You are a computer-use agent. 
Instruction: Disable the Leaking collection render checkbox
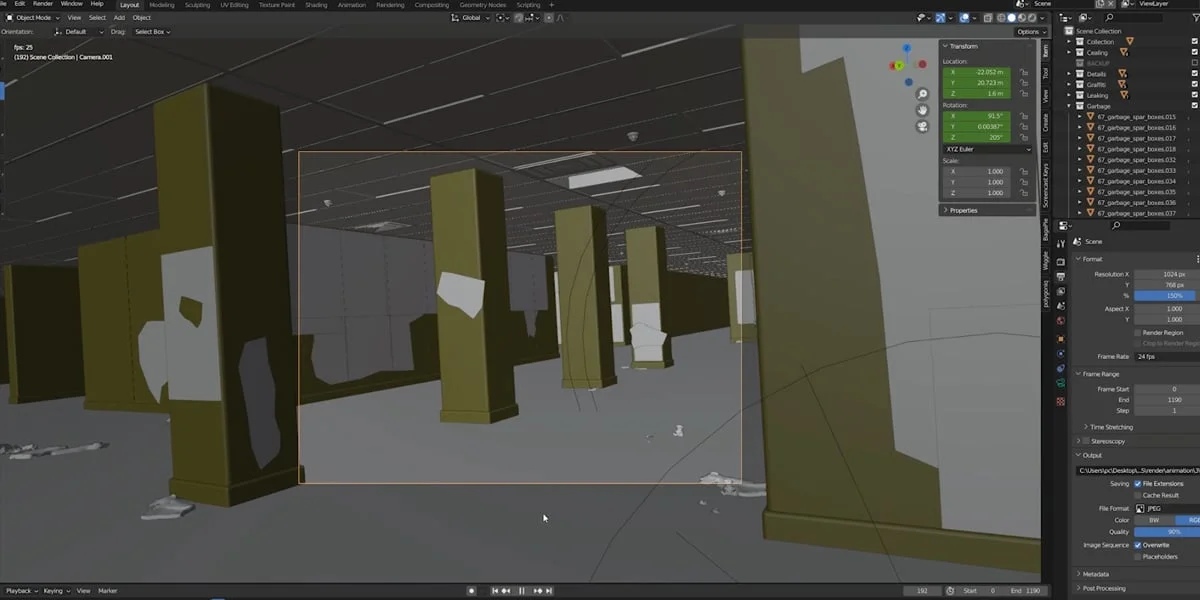point(1195,95)
